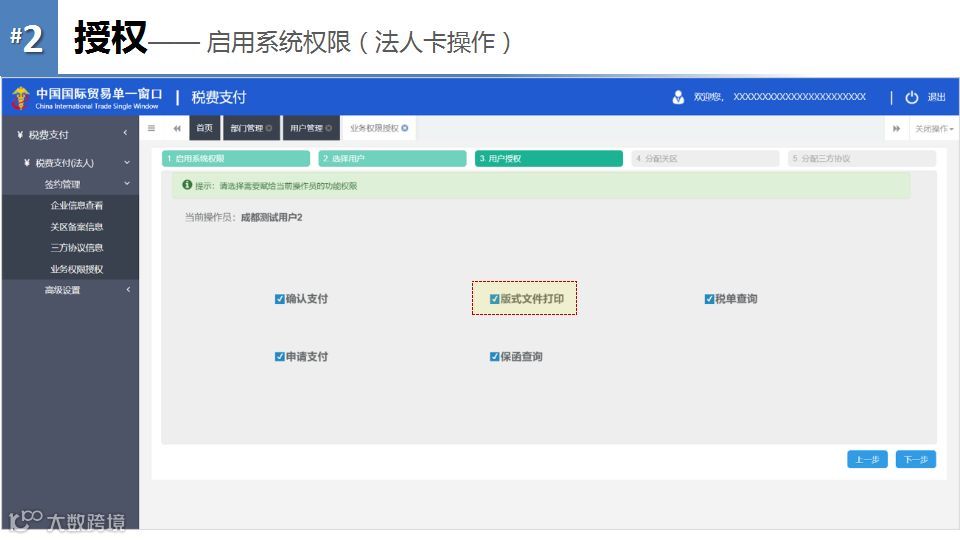The width and height of the screenshot is (960, 540).
Task: Open 企业信息查看 in sidebar
Action: click(x=77, y=206)
